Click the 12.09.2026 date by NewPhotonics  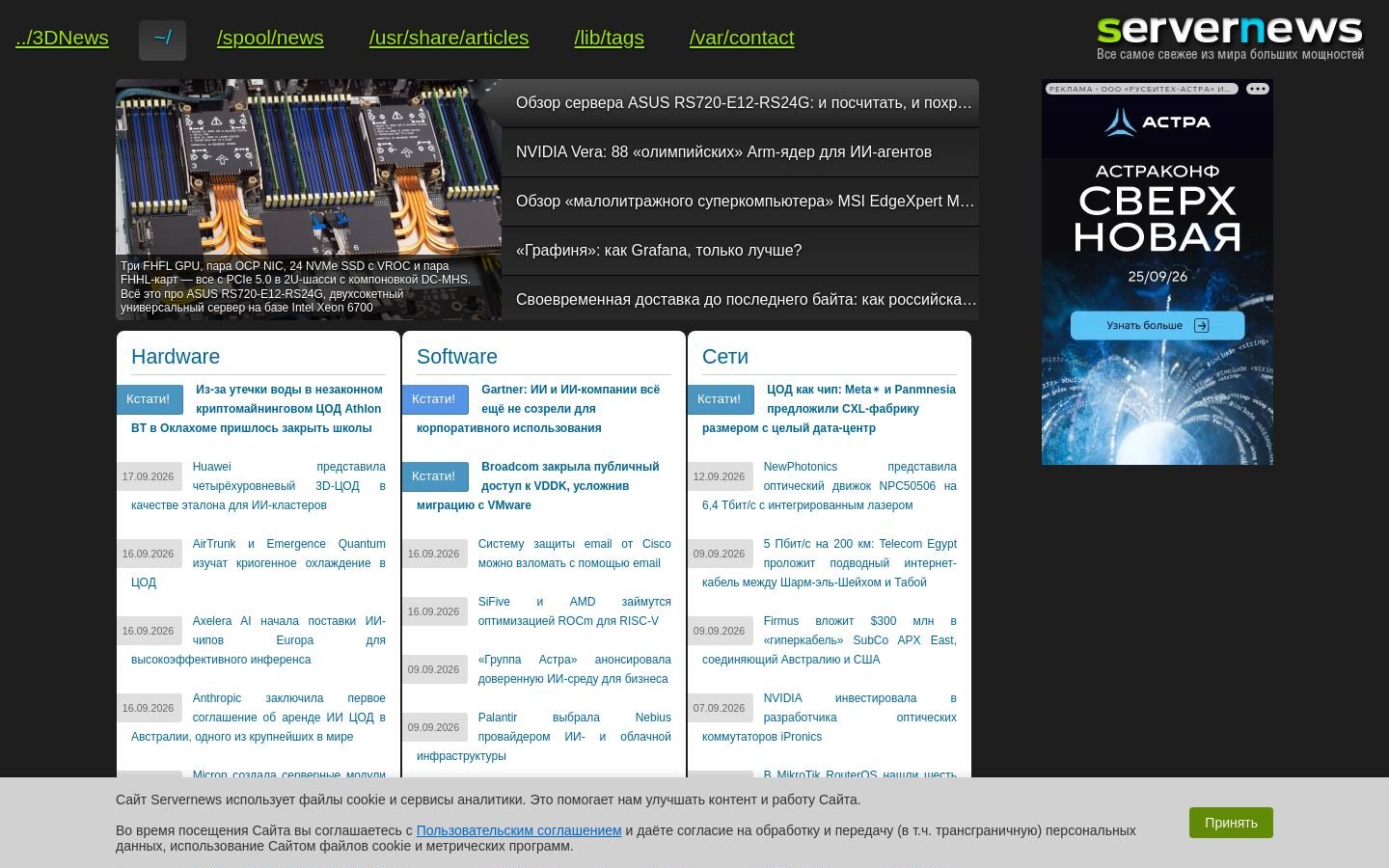pos(720,476)
